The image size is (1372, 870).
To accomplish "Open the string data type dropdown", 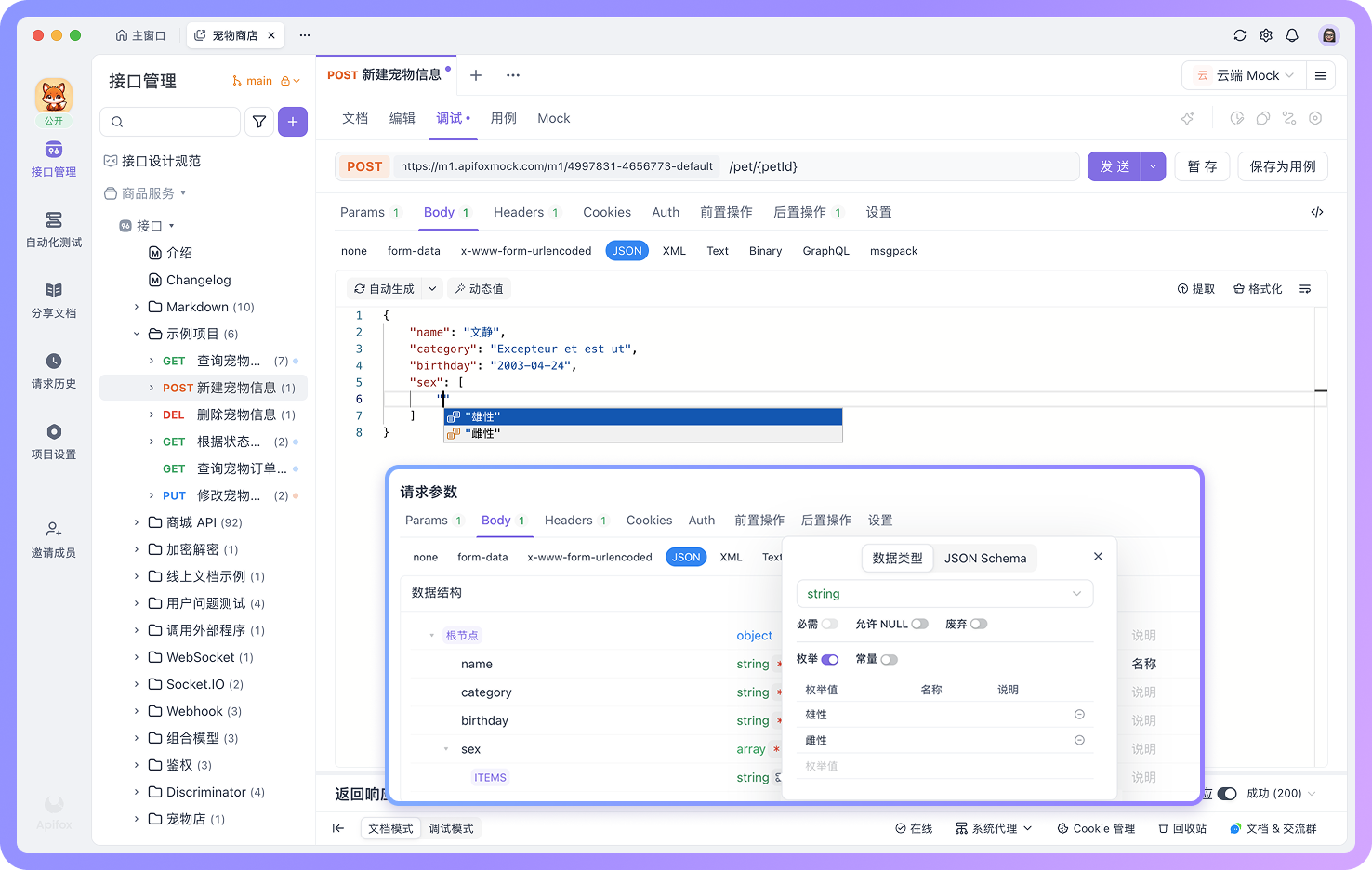I will tap(944, 593).
